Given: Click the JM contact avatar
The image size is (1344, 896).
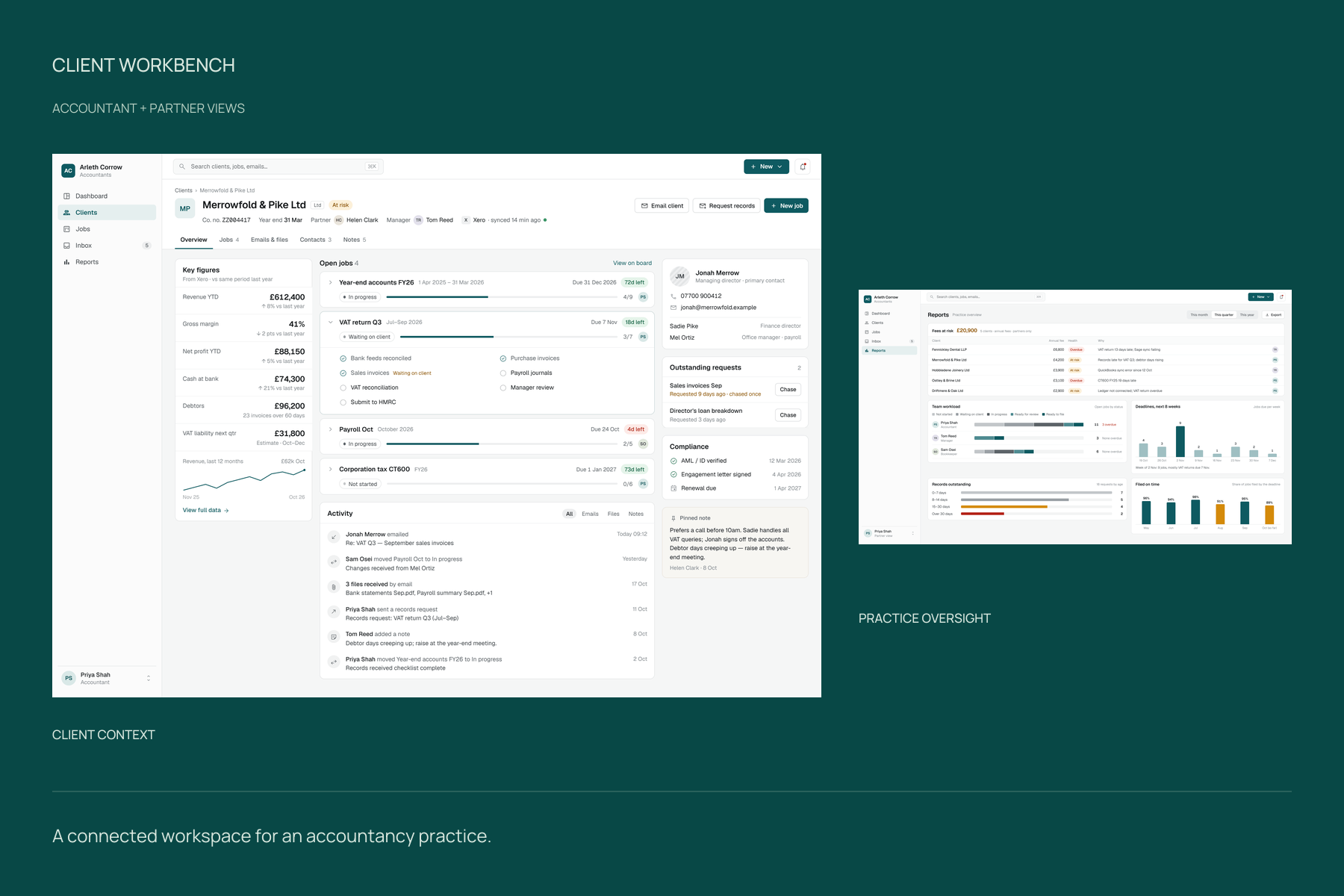Looking at the screenshot, I should (x=679, y=276).
